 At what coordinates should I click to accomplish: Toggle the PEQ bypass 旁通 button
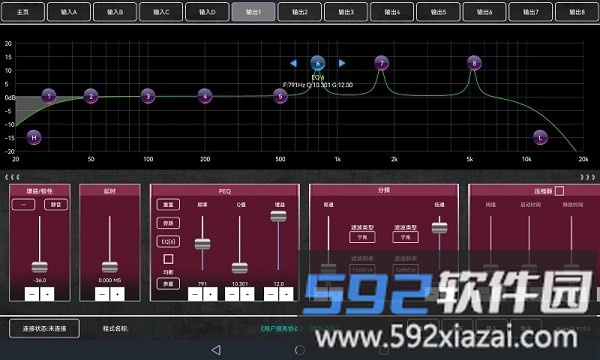coord(168,223)
